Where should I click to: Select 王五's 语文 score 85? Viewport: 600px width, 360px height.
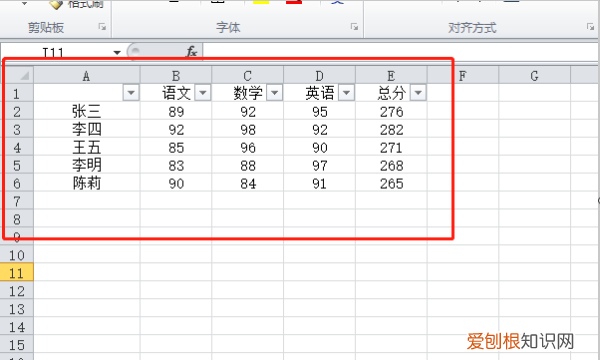[176, 147]
